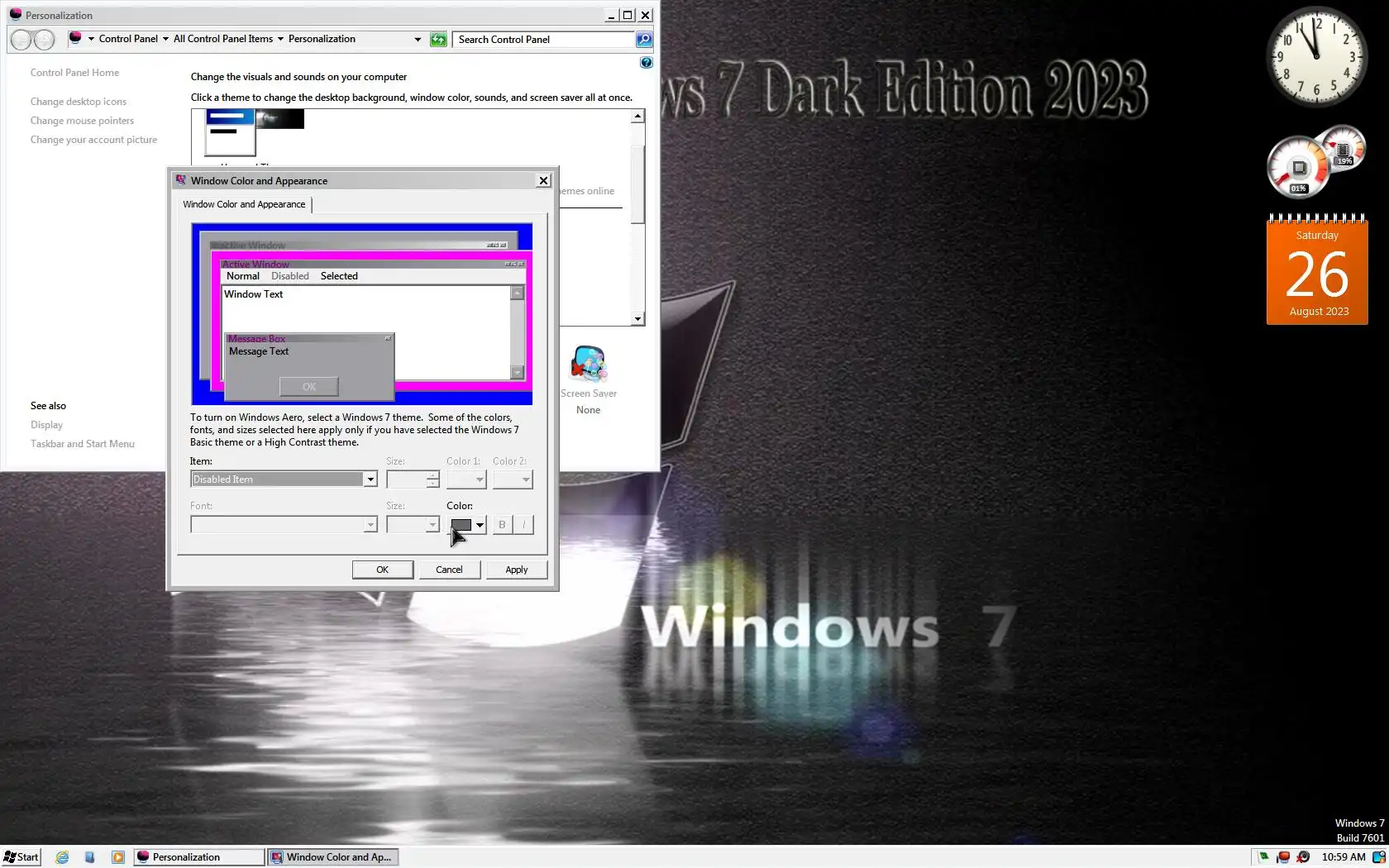
Task: Click the red network tray icon
Action: (x=1283, y=857)
